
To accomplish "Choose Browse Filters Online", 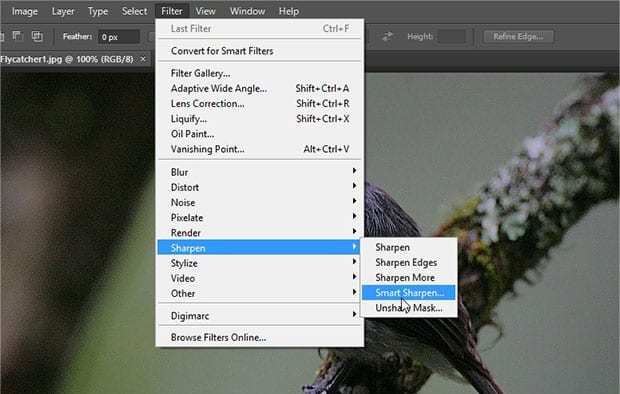I will pyautogui.click(x=260, y=337).
